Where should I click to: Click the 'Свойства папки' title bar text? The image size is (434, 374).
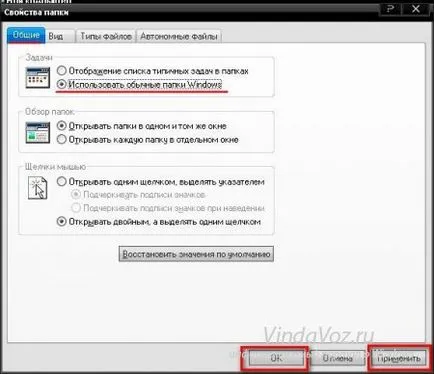point(36,13)
